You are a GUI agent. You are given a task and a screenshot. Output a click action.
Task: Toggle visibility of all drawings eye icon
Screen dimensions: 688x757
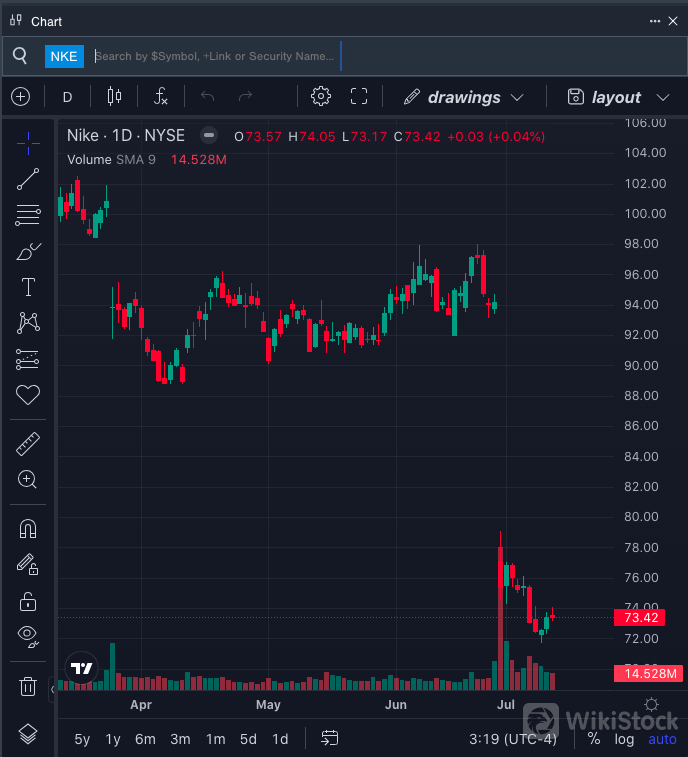(28, 635)
